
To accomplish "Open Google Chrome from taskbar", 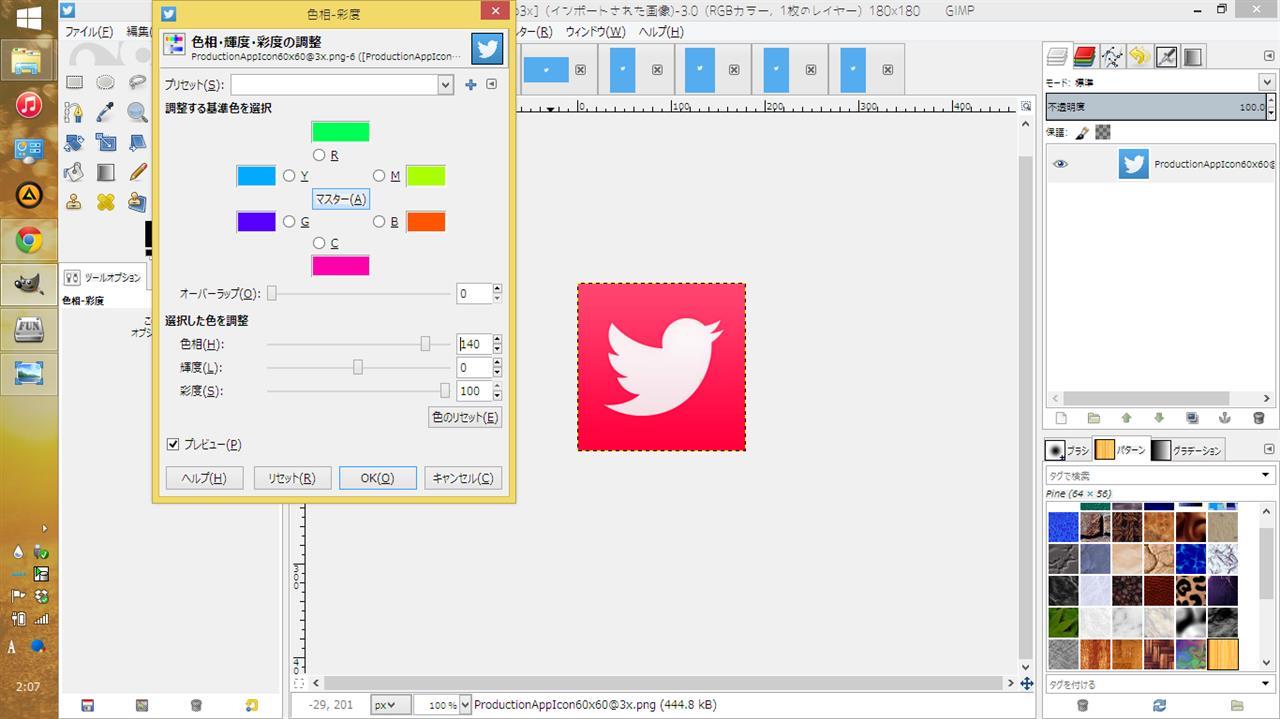I will [28, 240].
